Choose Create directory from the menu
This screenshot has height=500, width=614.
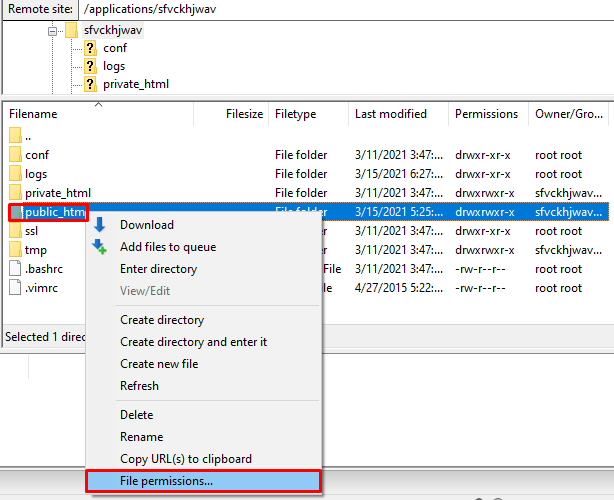click(x=162, y=319)
